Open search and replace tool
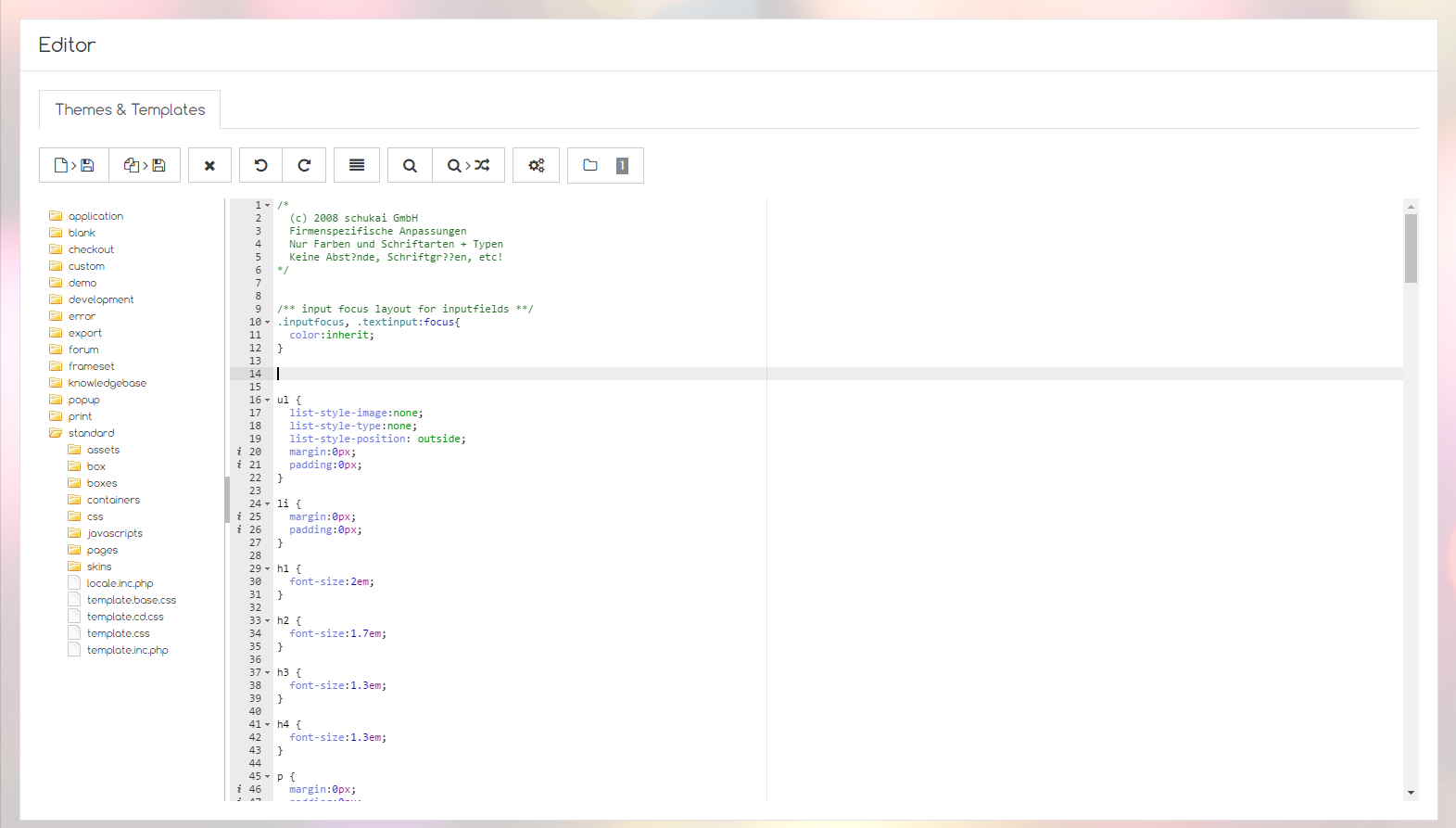Viewport: 1456px width, 828px height. point(468,165)
